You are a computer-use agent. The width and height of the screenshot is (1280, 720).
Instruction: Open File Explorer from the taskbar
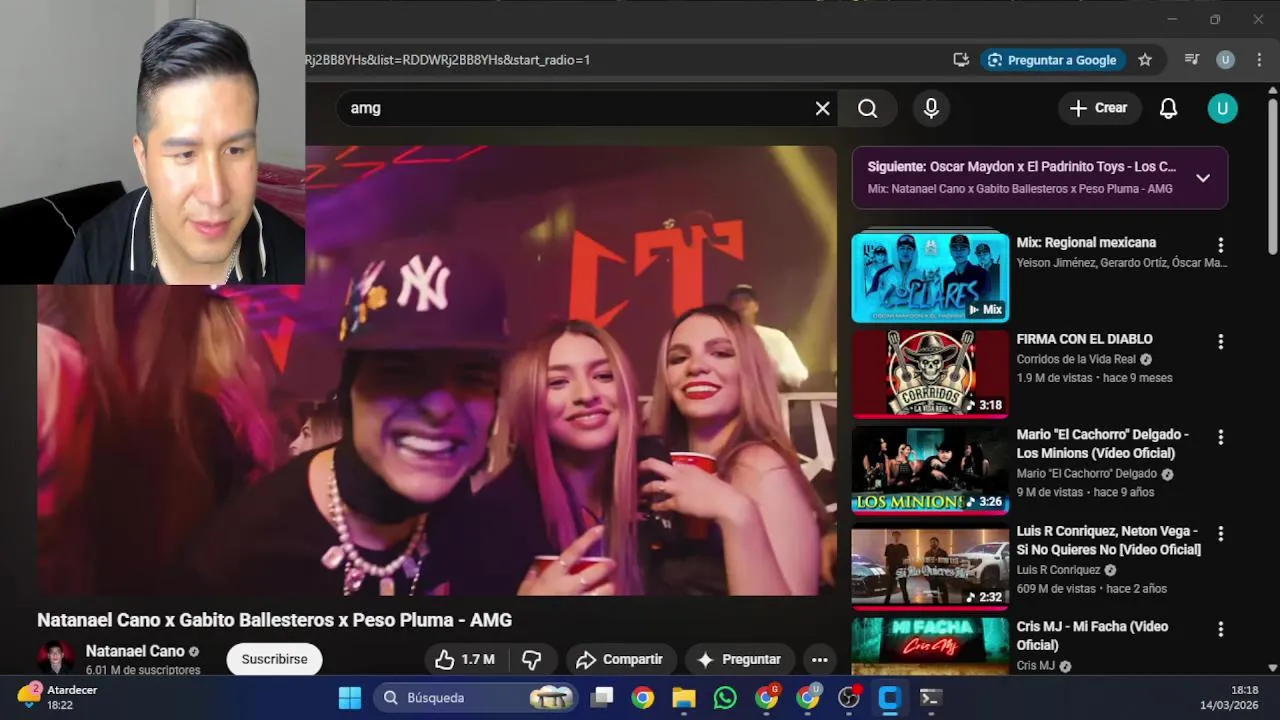click(x=683, y=698)
